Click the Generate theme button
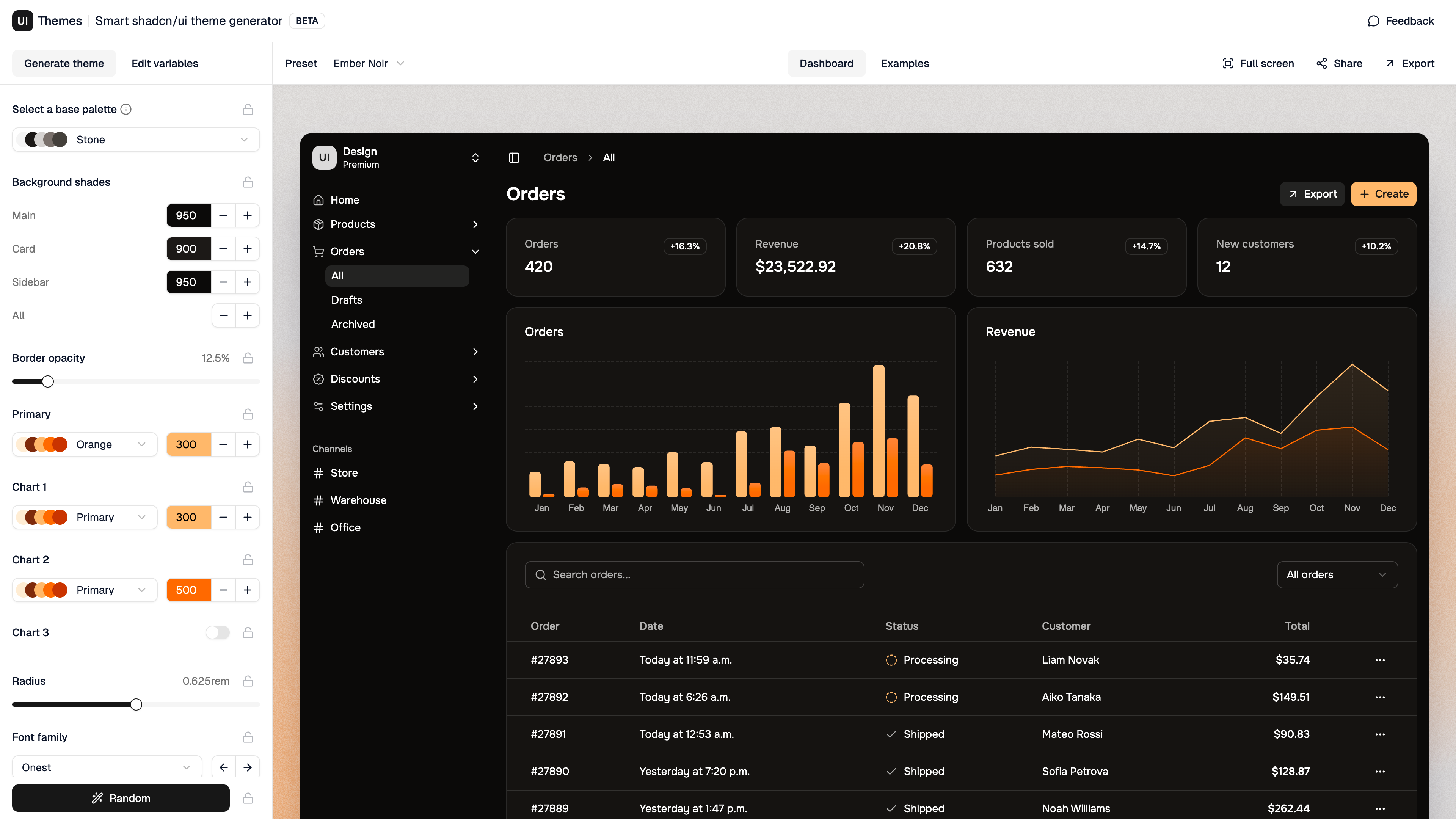This screenshot has height=819, width=1456. coord(64,63)
